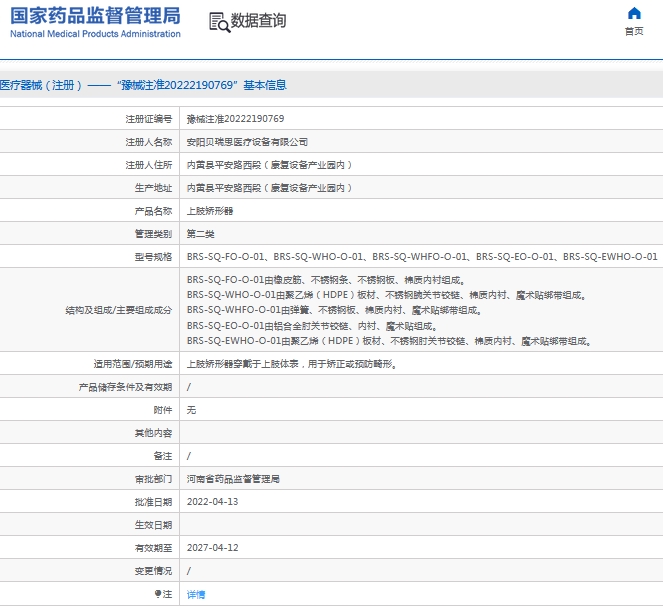Screen dimensions: 663x606
Task: Click the composition line starting BRS-SQ-EWHO-O-01由聚乙烯
Action: coord(389,341)
